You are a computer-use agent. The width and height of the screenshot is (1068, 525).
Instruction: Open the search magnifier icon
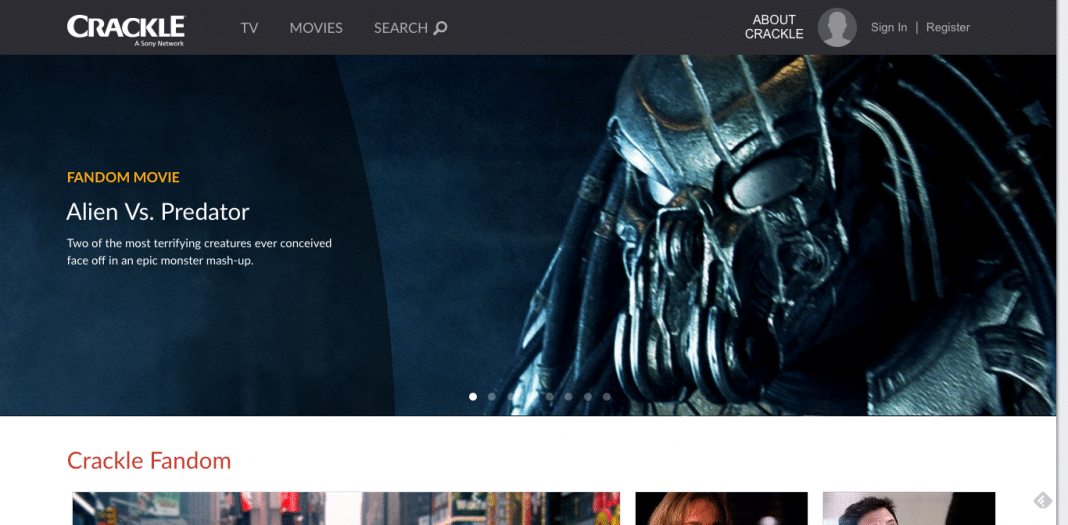point(441,28)
